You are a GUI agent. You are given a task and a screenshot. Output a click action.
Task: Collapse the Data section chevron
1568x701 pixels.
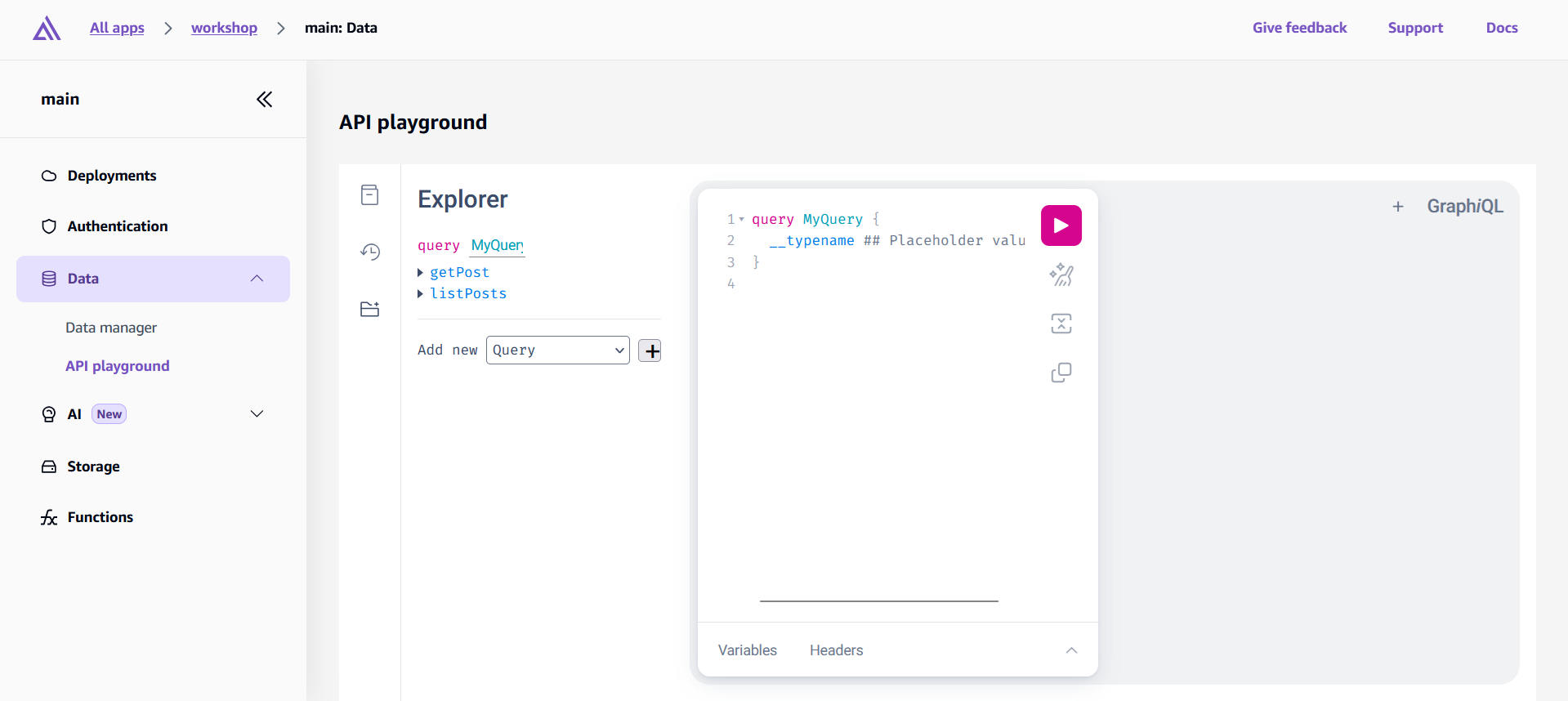tap(257, 279)
